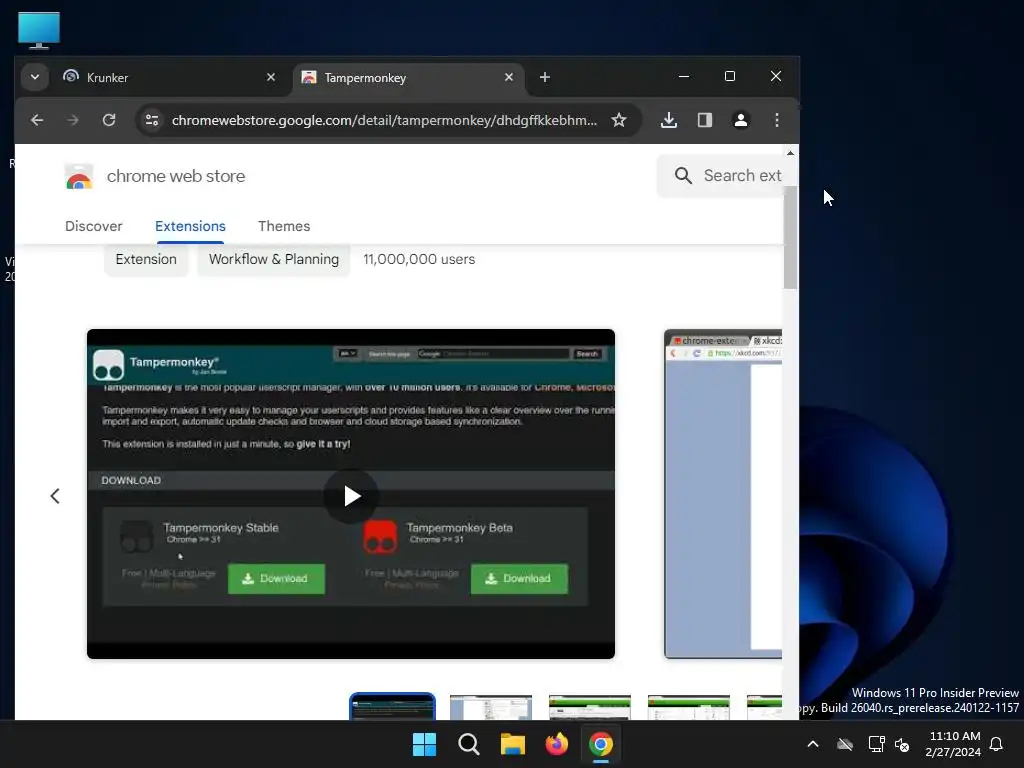
Task: Click the scrollbar up arrow
Action: 790,153
